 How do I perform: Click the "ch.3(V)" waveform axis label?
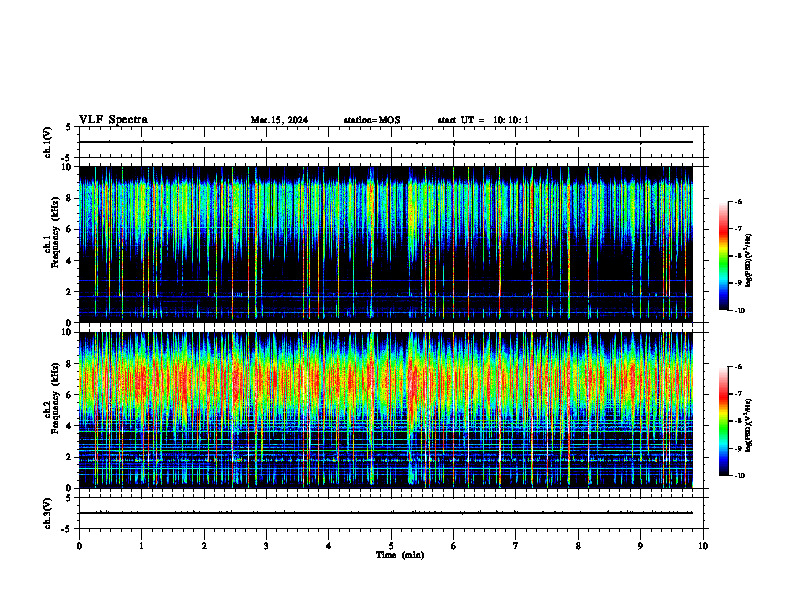(47, 513)
